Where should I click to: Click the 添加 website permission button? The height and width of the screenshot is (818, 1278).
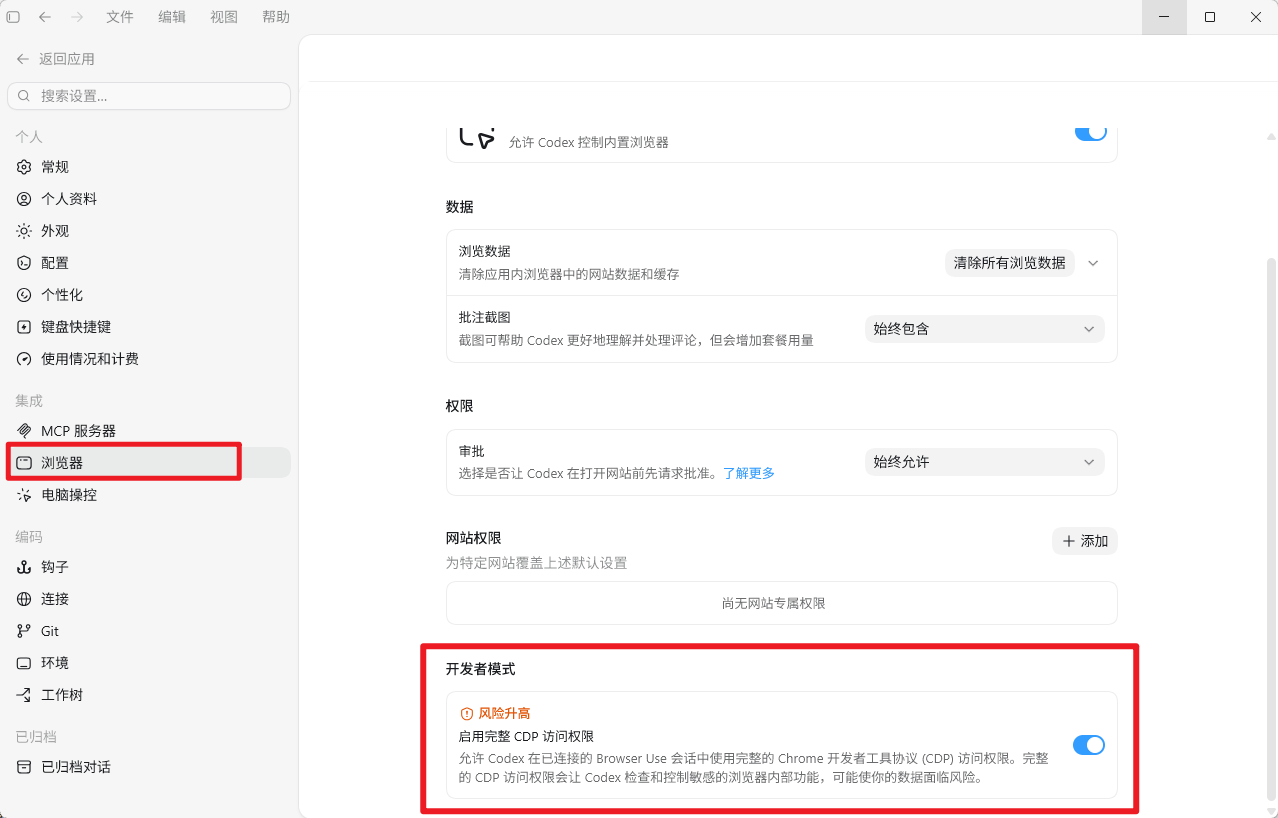pyautogui.click(x=1085, y=541)
